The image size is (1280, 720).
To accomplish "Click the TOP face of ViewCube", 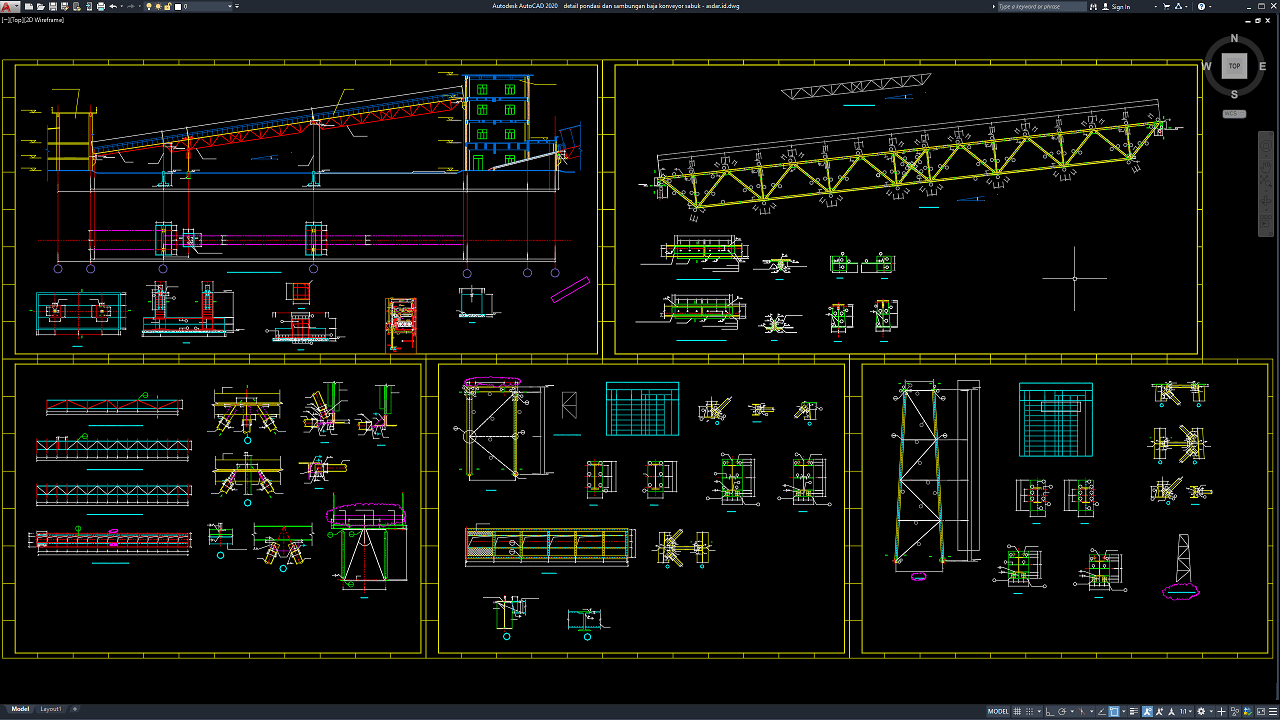I will pos(1234,66).
